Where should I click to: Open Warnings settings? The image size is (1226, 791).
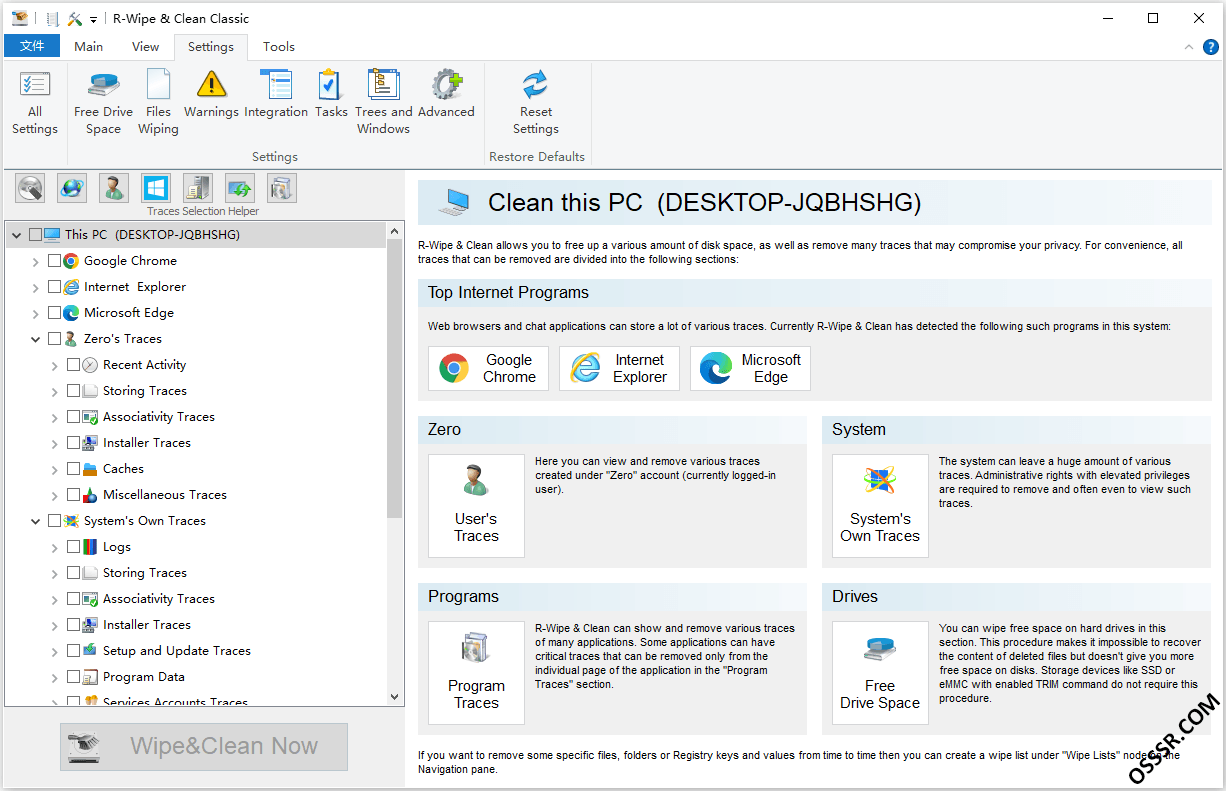pos(211,95)
